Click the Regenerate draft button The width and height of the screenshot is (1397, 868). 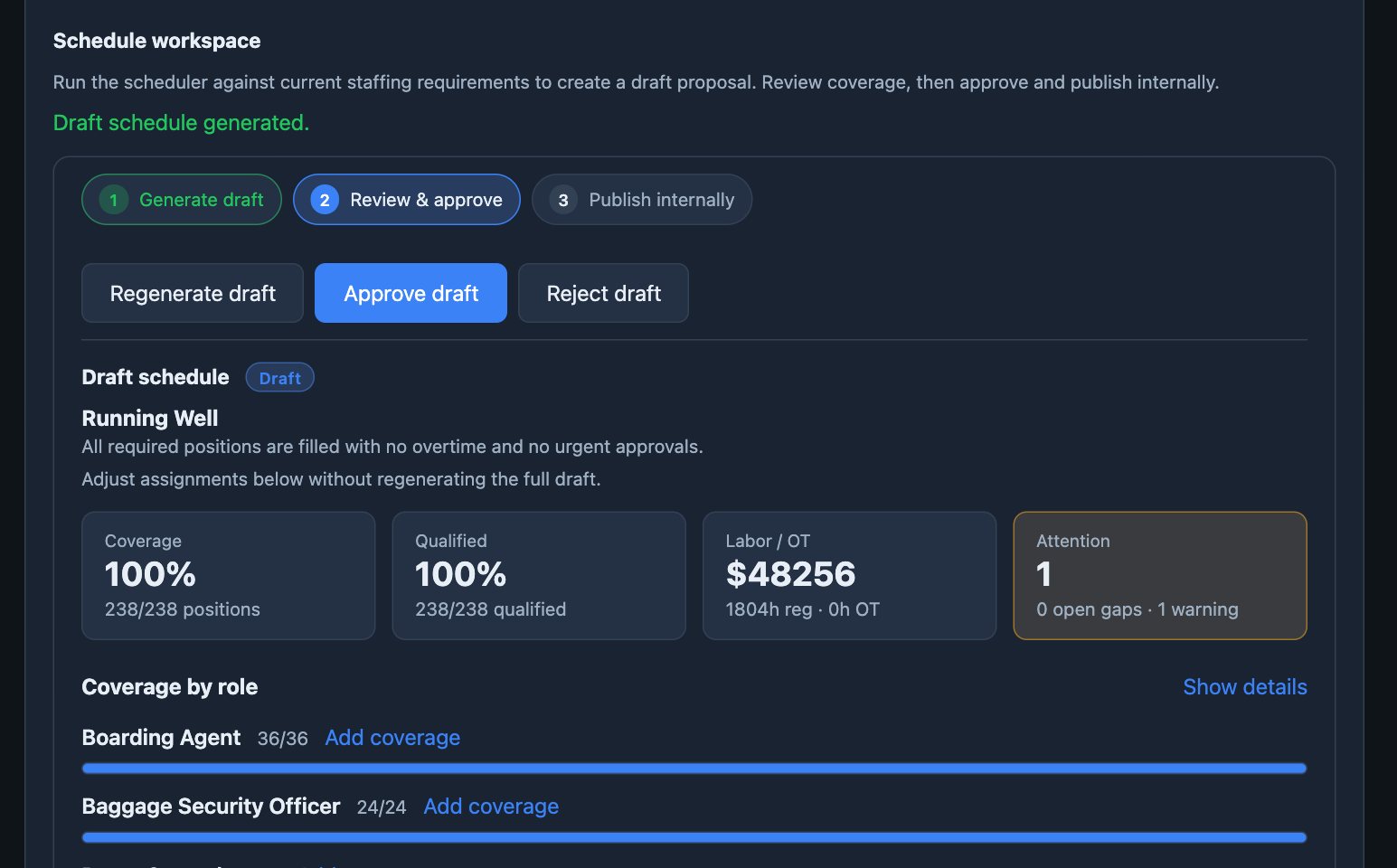tap(193, 293)
